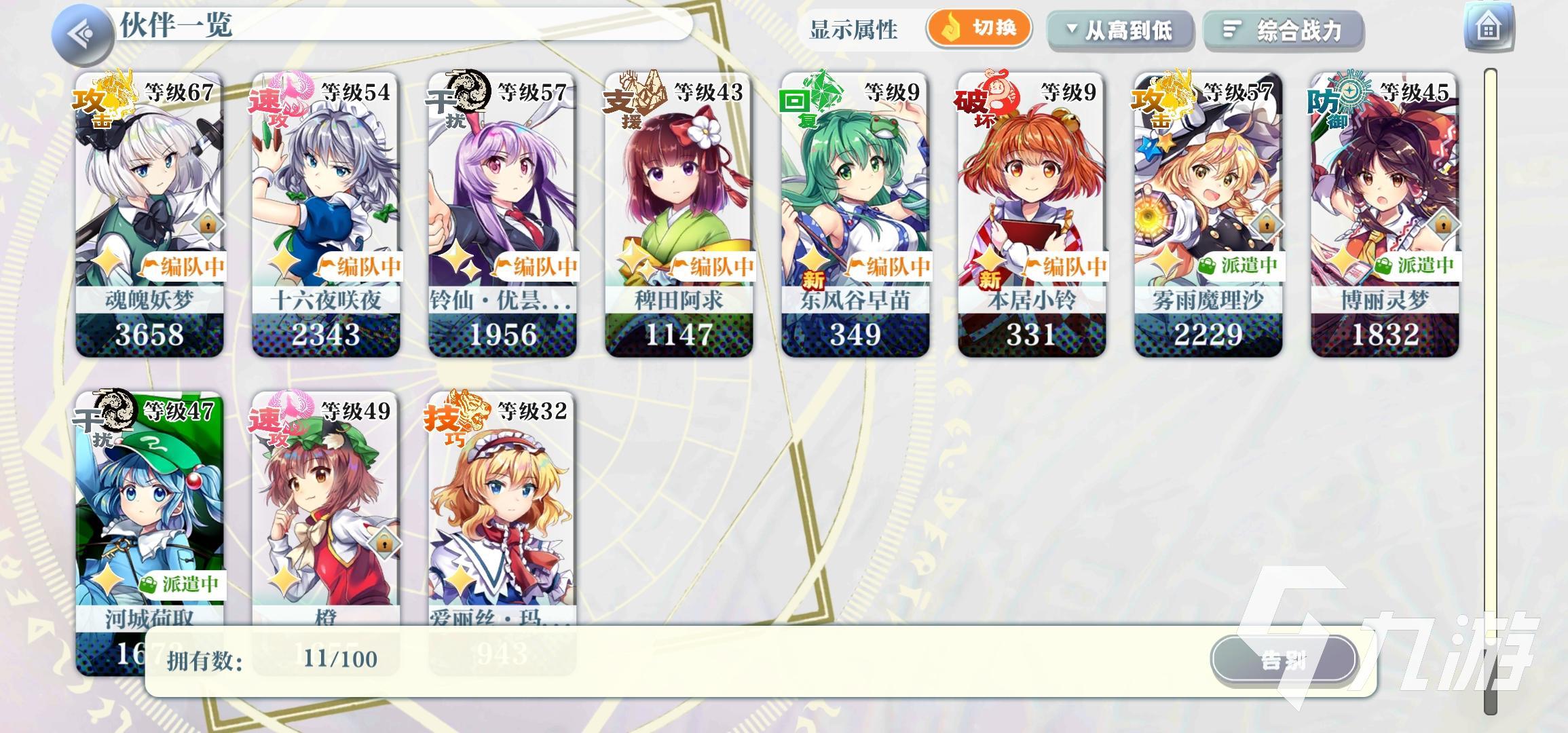Click the 告别 farewell button
Image resolution: width=1568 pixels, height=733 pixels.
click(x=1283, y=660)
